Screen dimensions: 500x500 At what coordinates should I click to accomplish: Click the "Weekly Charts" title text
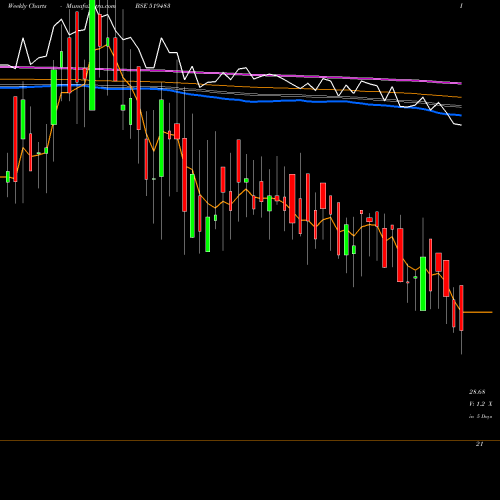(27, 6)
